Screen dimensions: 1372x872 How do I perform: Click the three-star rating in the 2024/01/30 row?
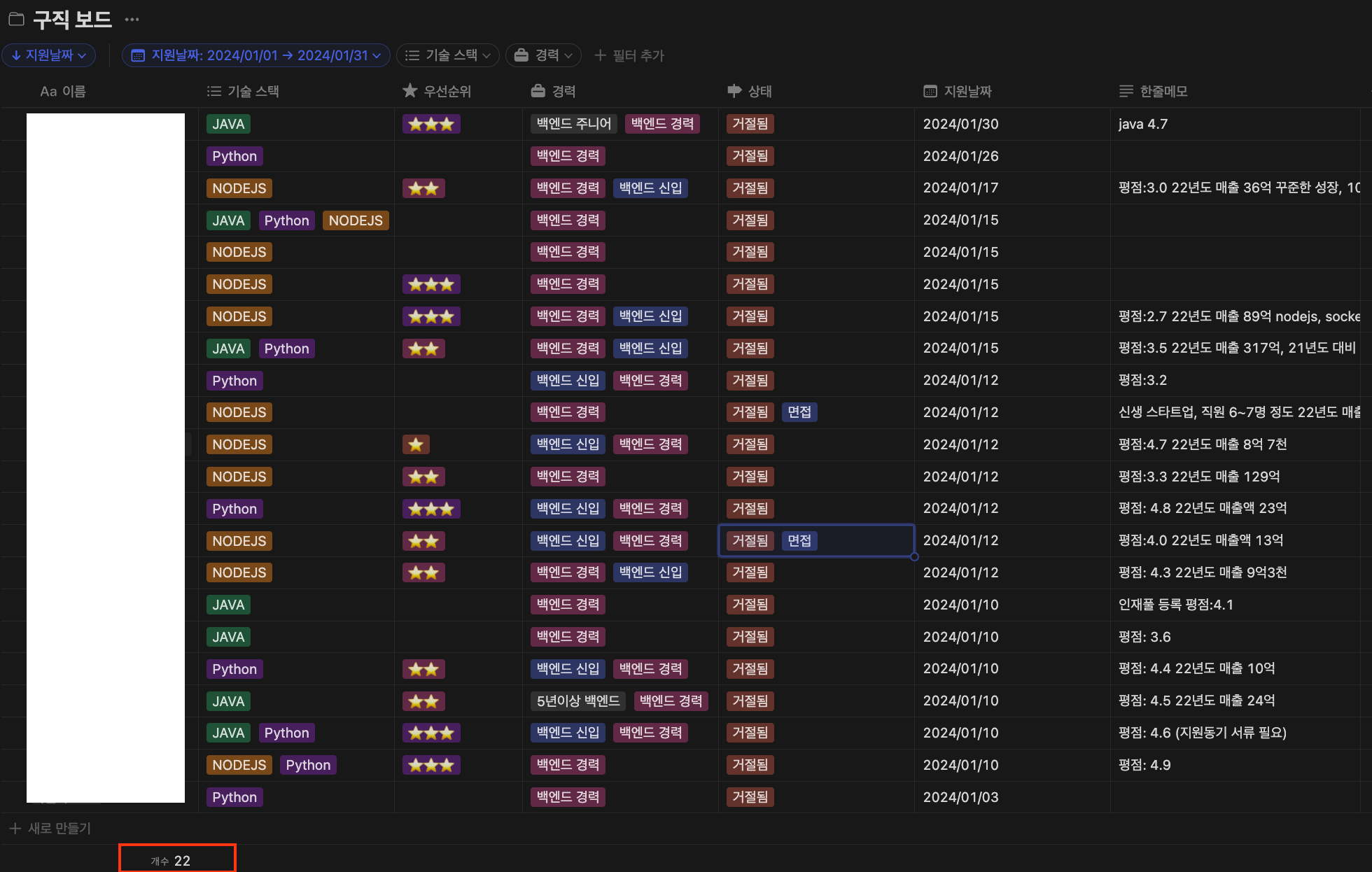click(430, 125)
